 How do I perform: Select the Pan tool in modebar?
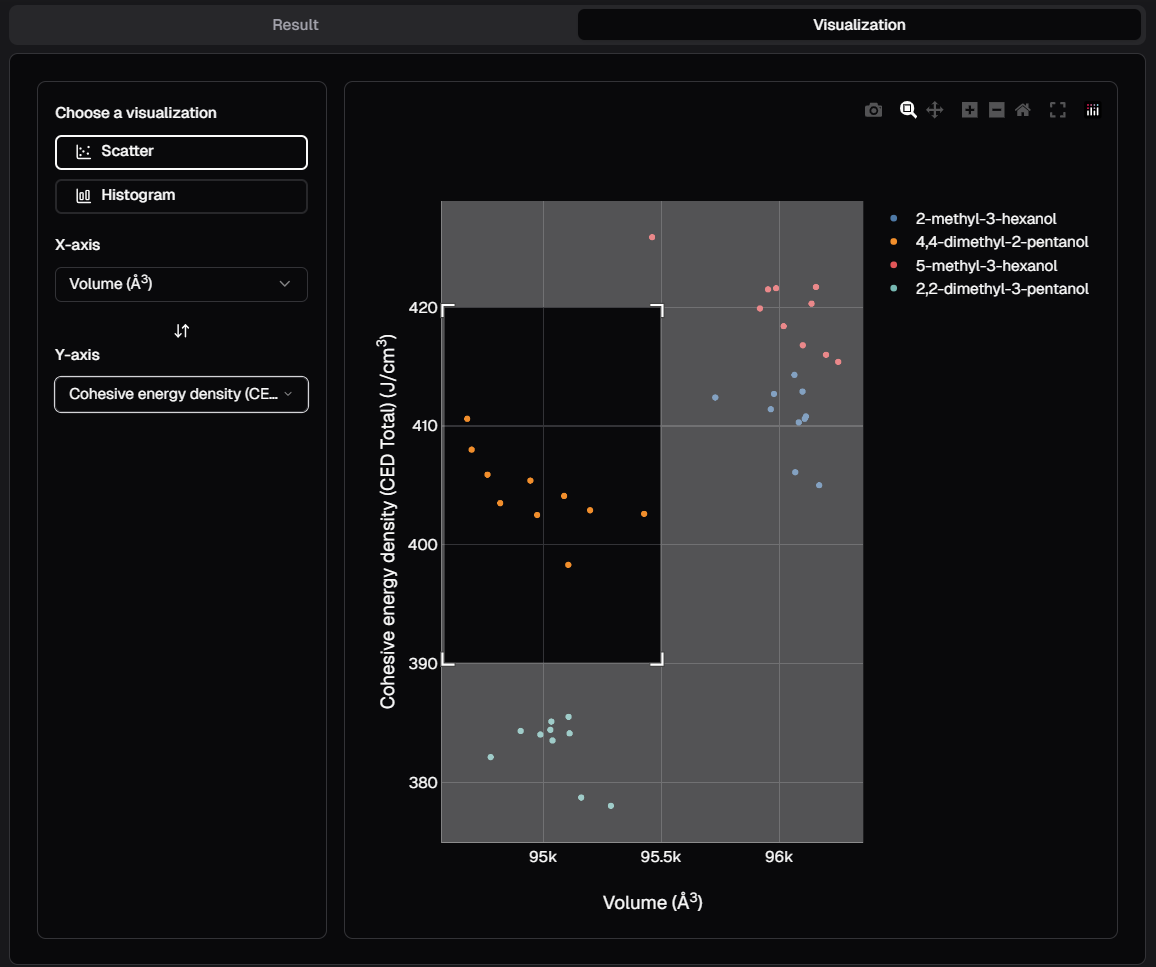(935, 110)
